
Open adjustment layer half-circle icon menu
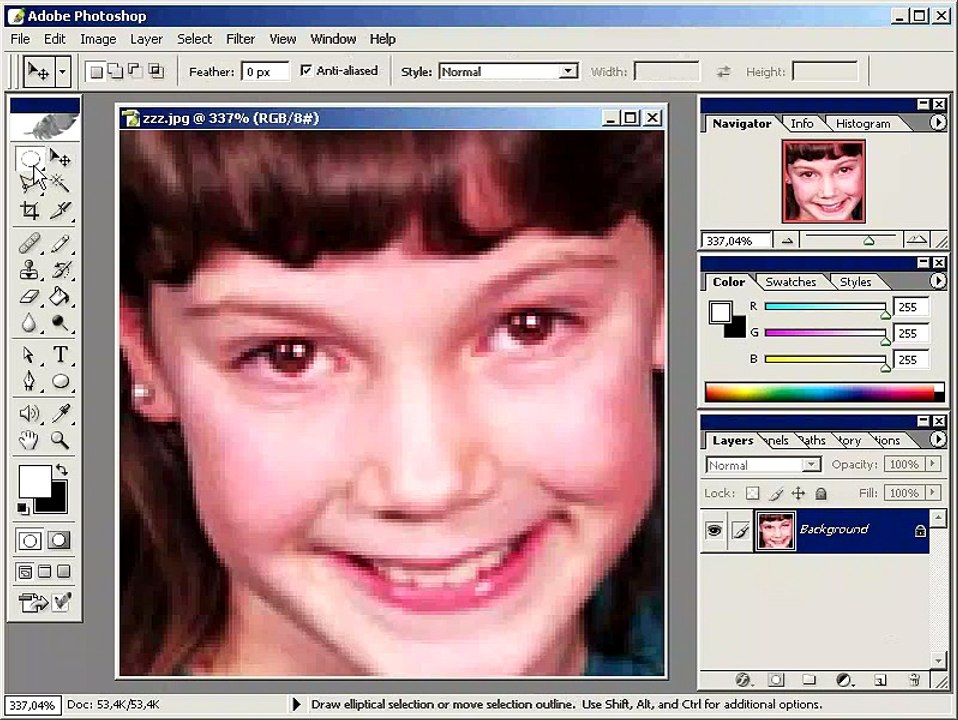[844, 680]
